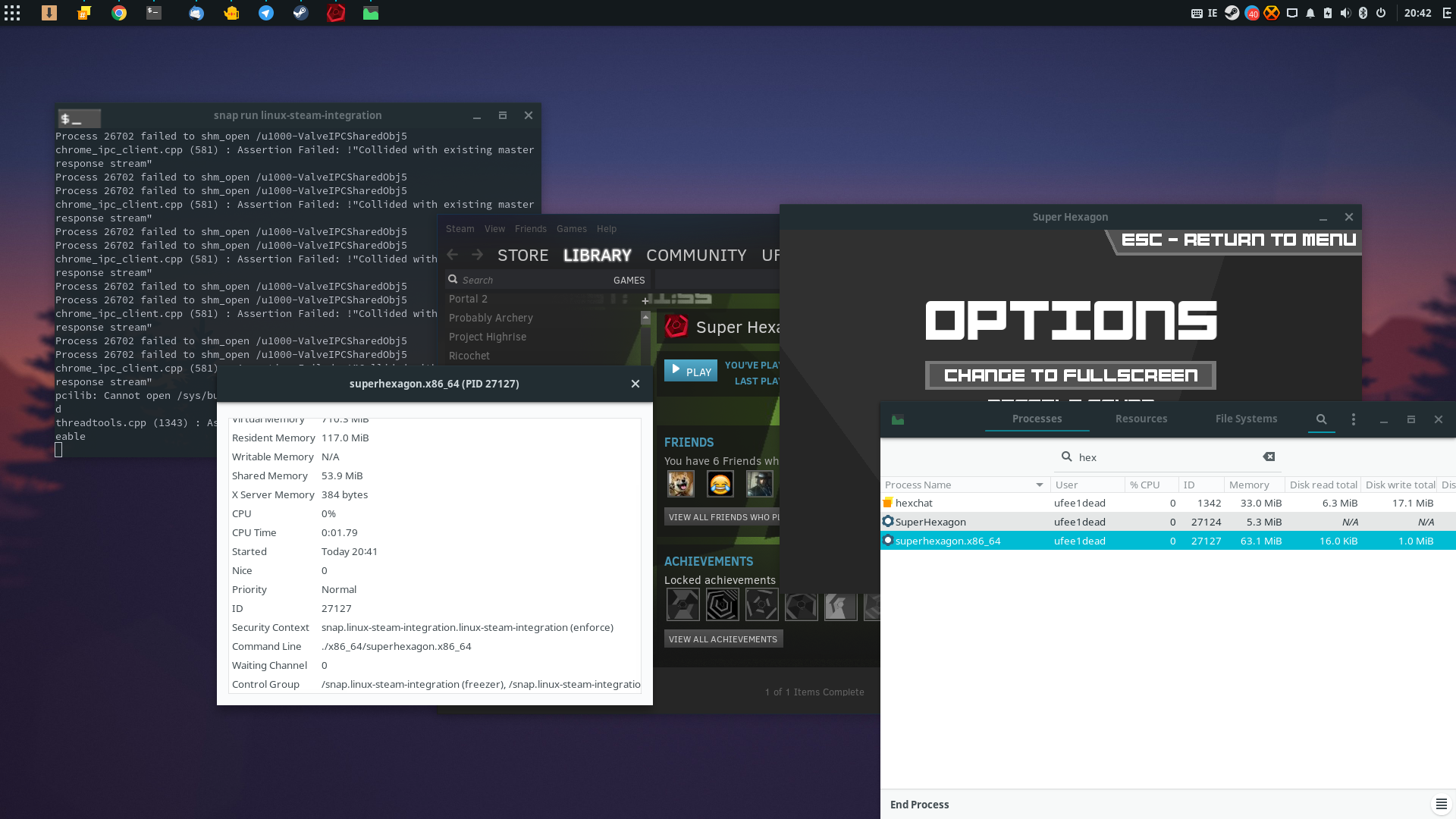Clear the 'hex' search text with the backspace icon
The width and height of the screenshot is (1456, 819).
[x=1269, y=457]
